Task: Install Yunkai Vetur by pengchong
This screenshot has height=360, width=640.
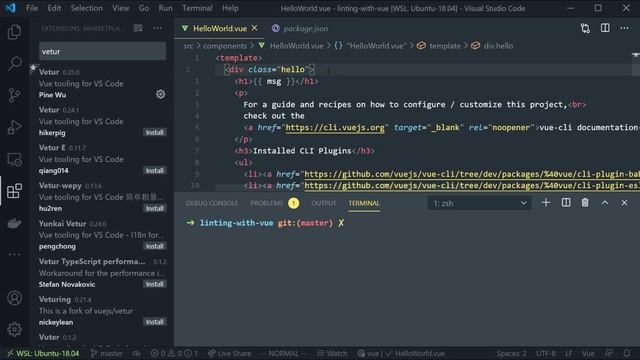Action: coord(155,246)
